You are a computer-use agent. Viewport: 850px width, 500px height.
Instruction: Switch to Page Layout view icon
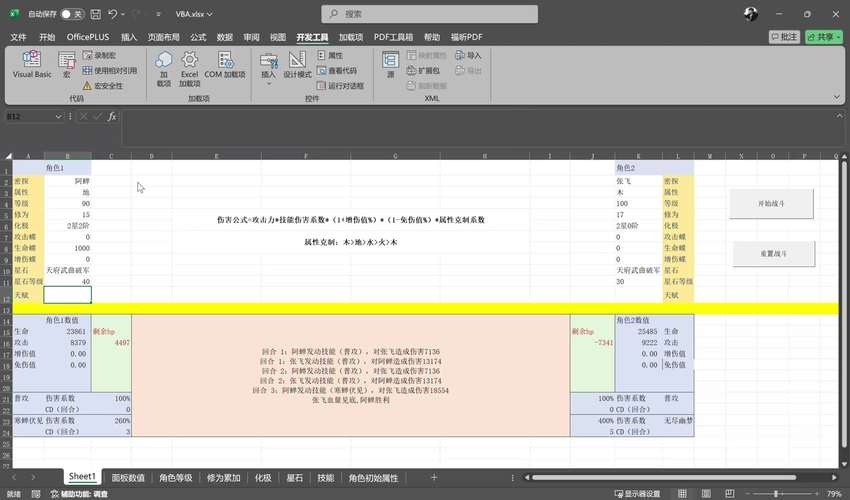point(706,493)
